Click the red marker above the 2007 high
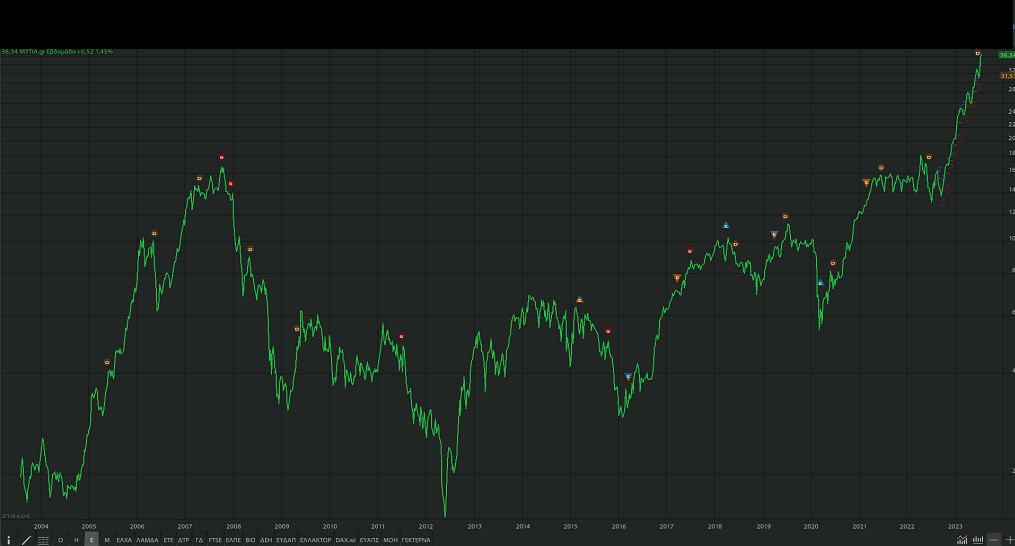Viewport: 1015px width, 546px height. tap(221, 157)
